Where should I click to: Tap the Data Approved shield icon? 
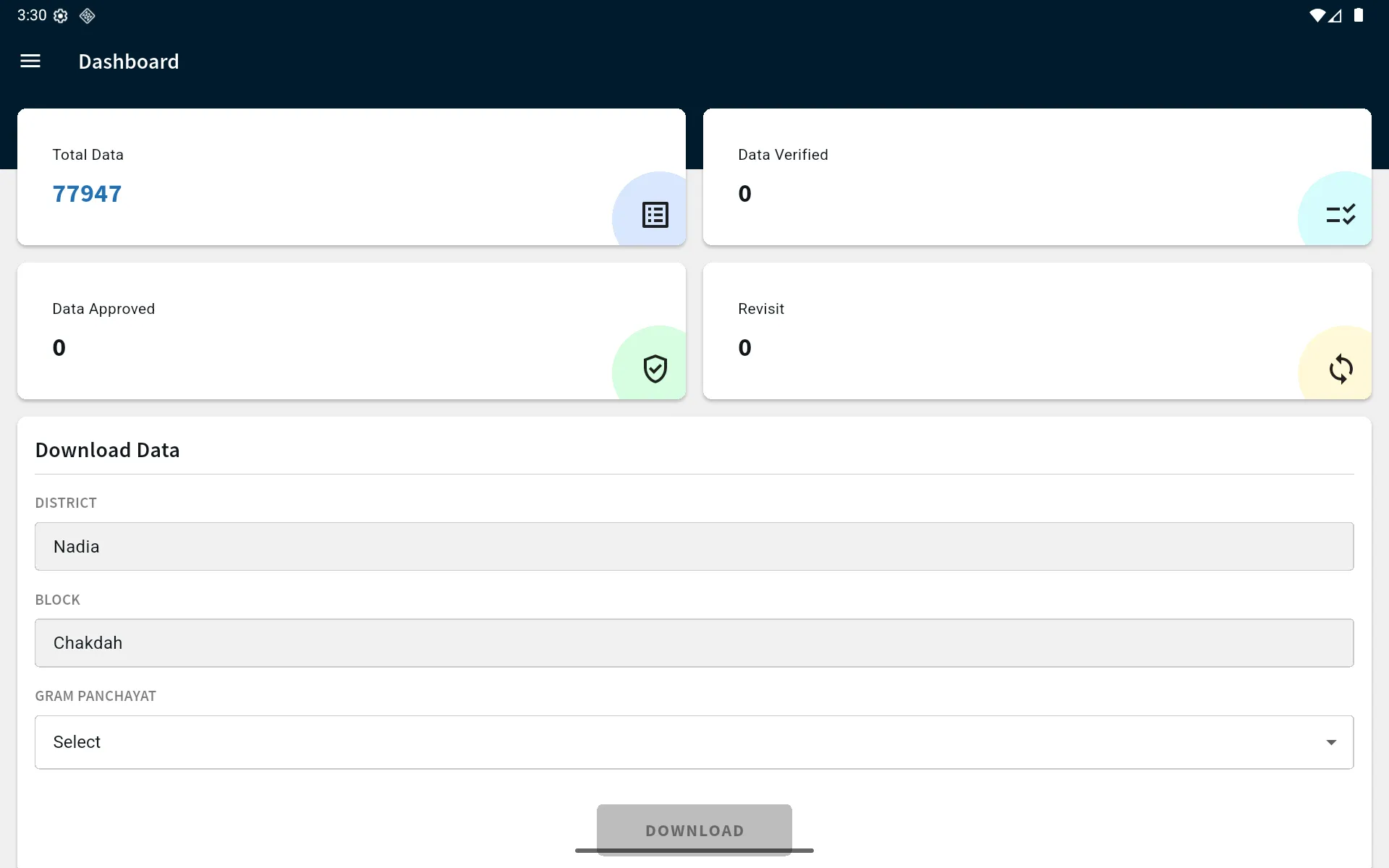pyautogui.click(x=655, y=369)
